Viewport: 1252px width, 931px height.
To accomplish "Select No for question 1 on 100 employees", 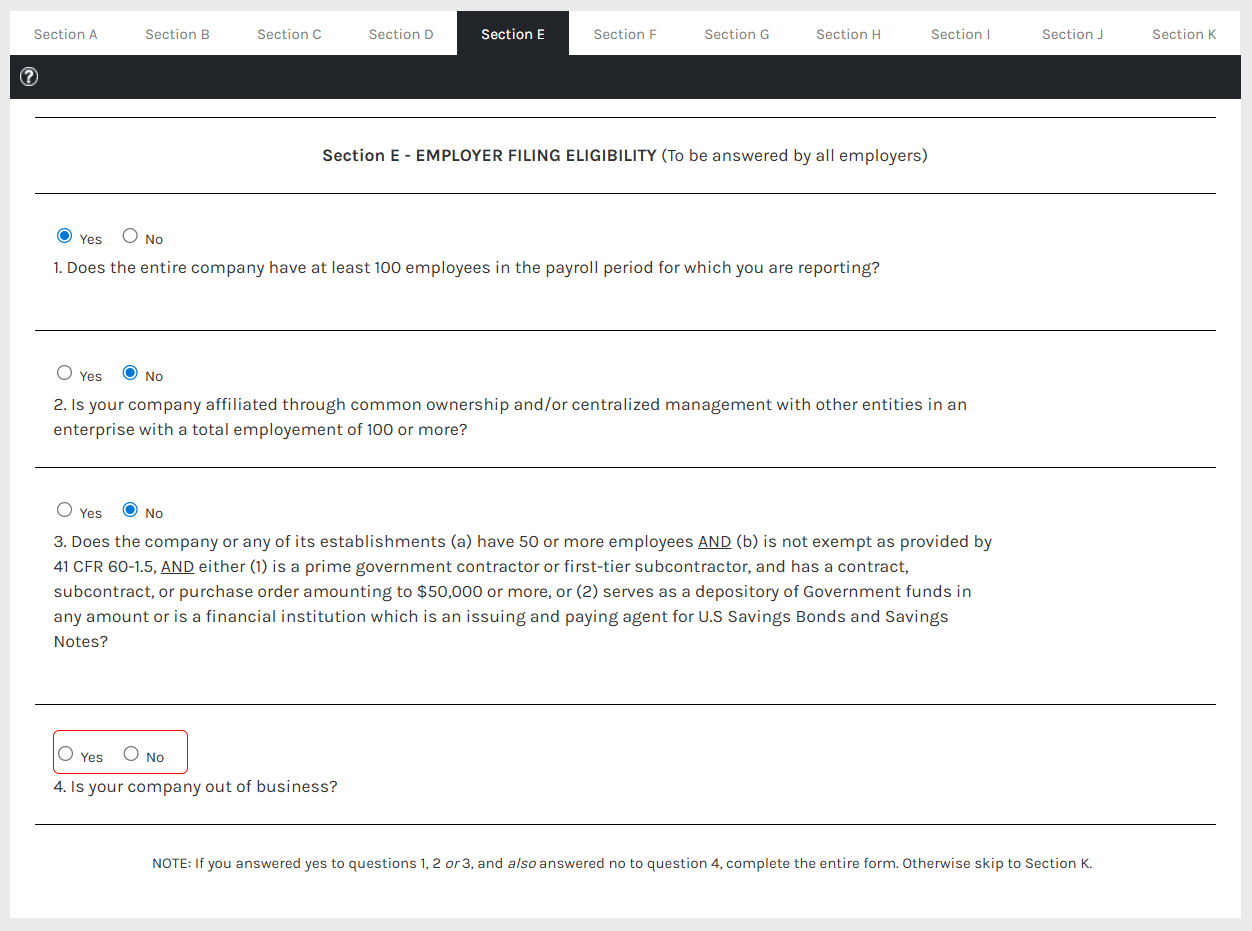I will click(130, 236).
